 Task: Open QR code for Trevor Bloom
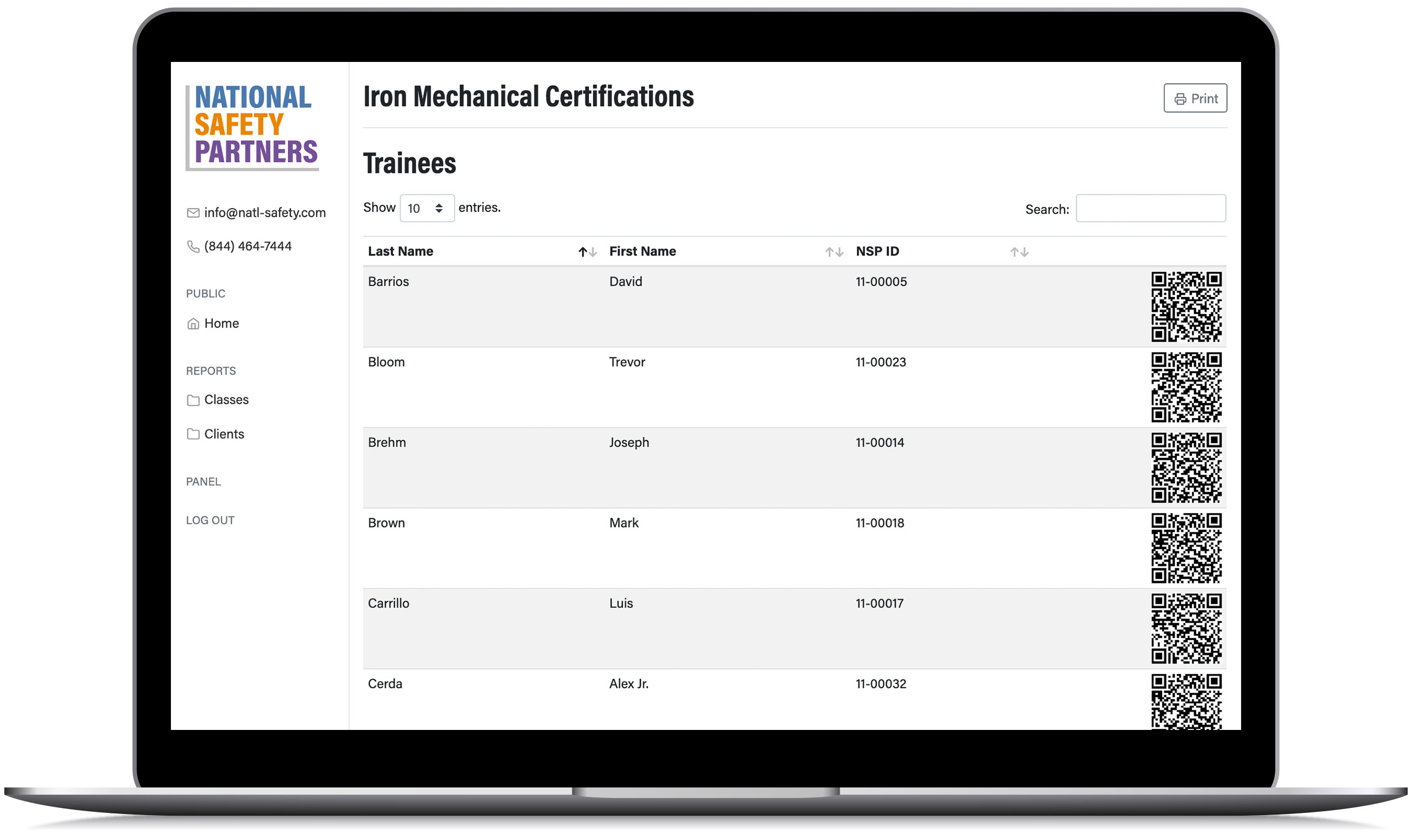pos(1186,387)
